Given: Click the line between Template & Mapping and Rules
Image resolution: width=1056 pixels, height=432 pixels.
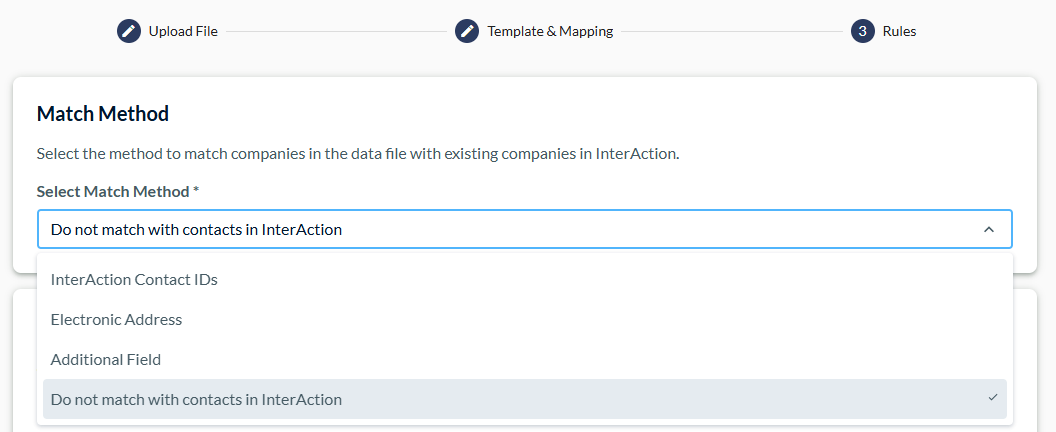Looking at the screenshot, I should click(731, 31).
